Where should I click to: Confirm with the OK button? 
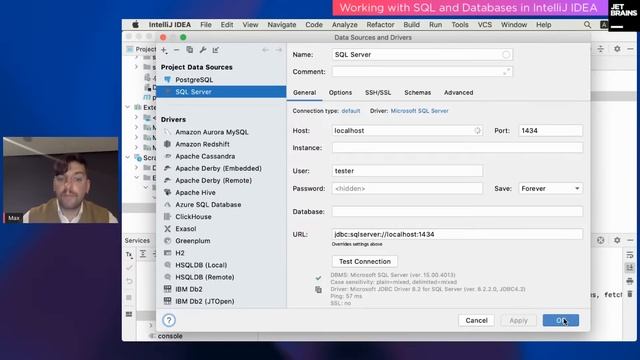[560, 320]
